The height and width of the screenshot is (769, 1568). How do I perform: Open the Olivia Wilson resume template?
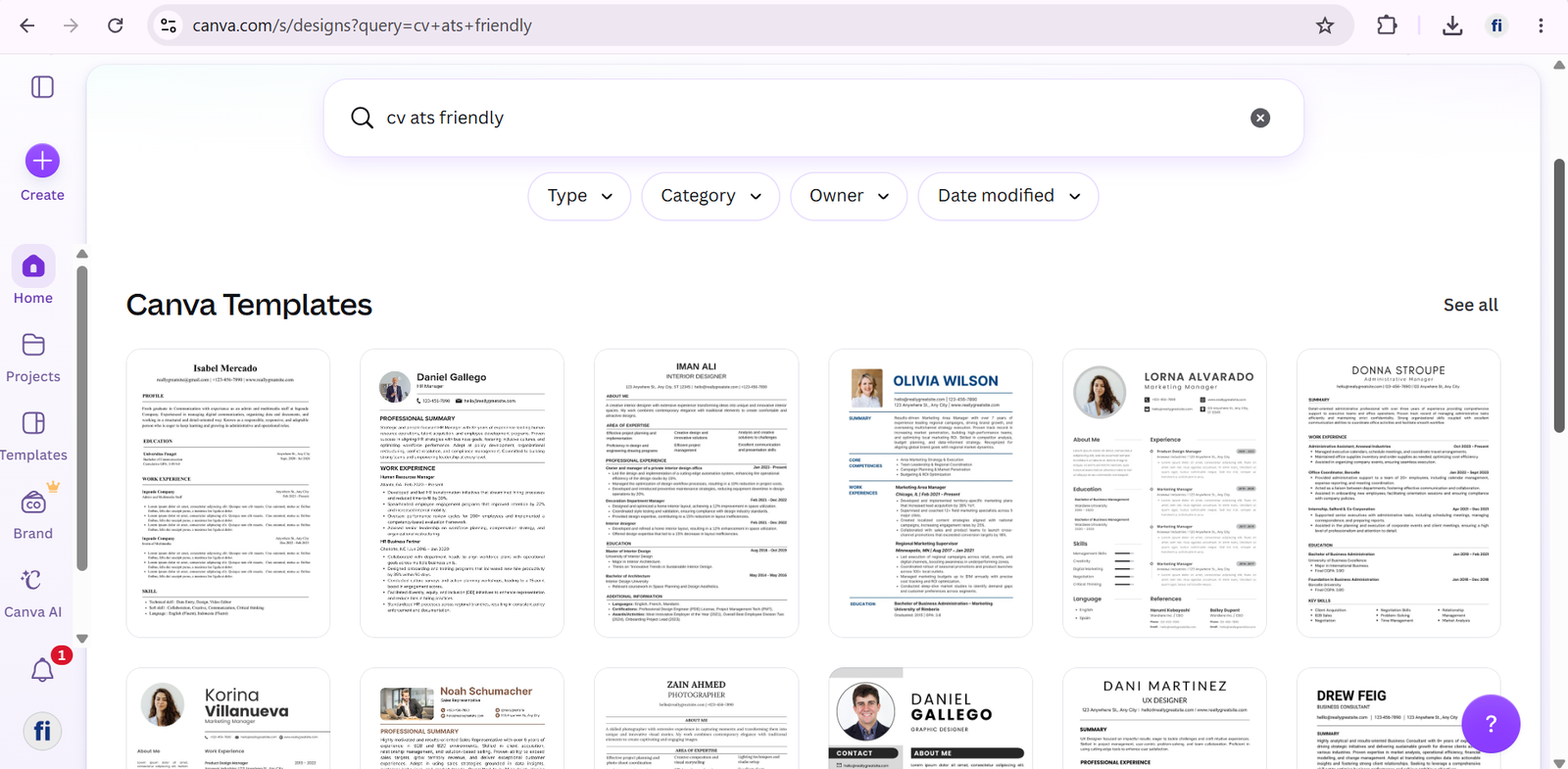pos(930,493)
